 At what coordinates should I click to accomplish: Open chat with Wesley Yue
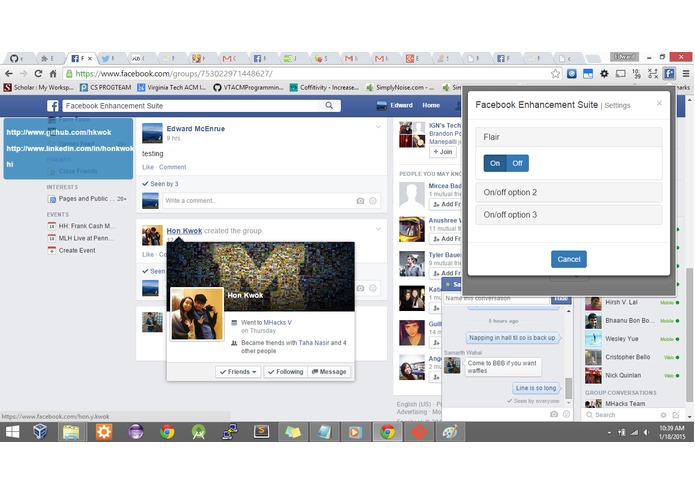(621, 338)
